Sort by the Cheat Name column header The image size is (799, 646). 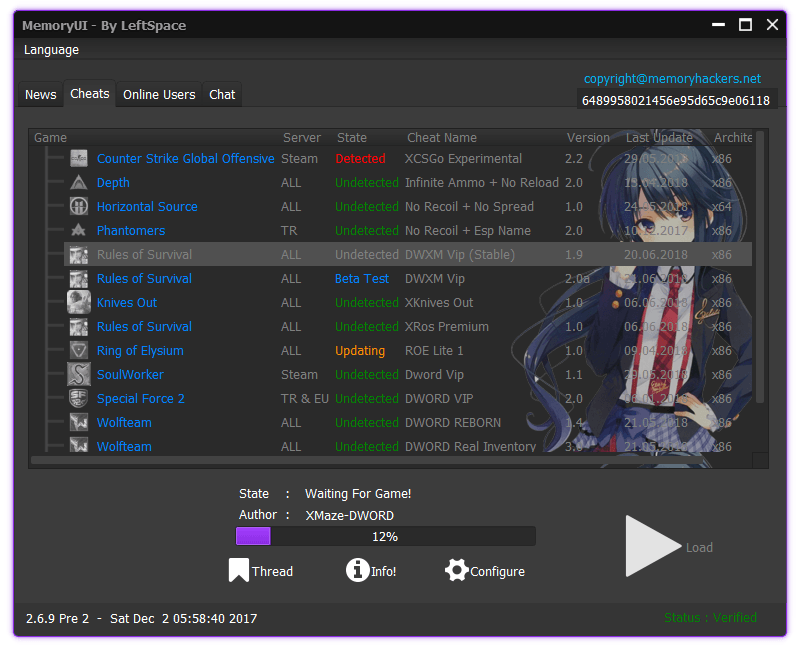pos(442,138)
